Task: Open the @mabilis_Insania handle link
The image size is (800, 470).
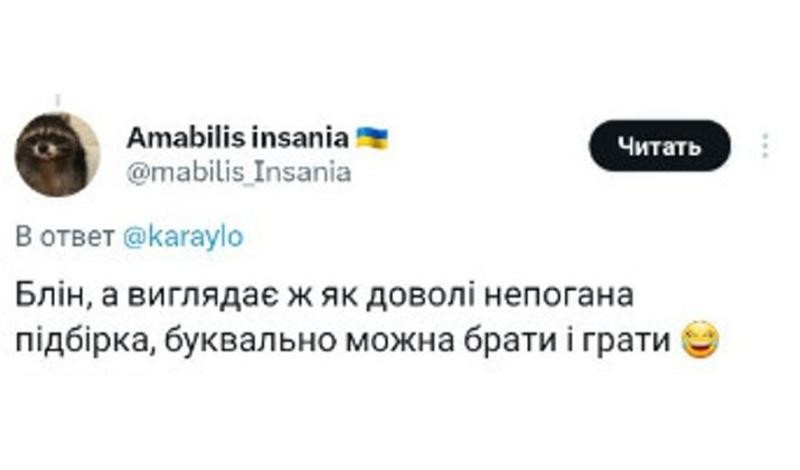Action: 239,172
